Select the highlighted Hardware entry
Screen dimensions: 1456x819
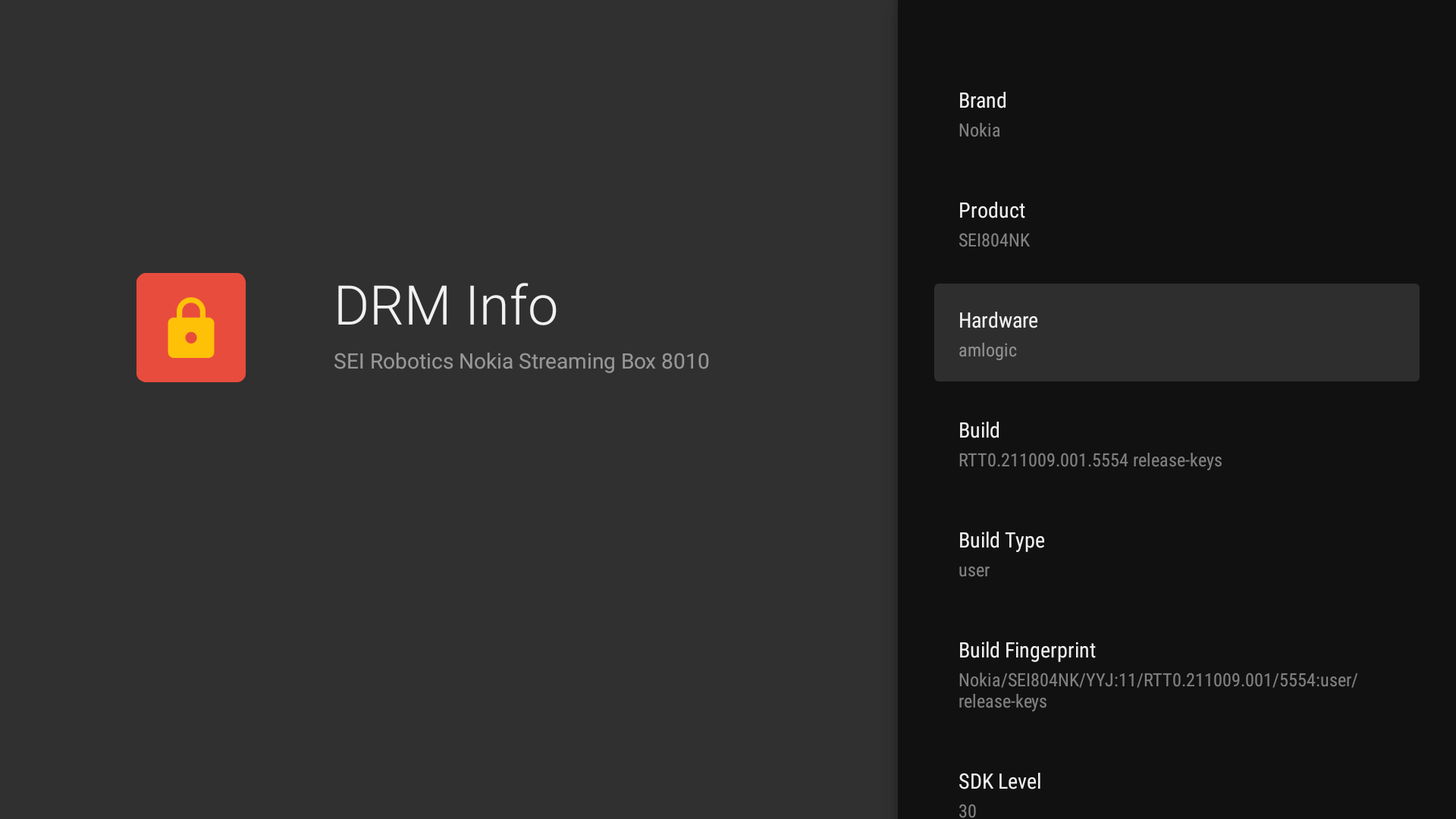pyautogui.click(x=1177, y=333)
